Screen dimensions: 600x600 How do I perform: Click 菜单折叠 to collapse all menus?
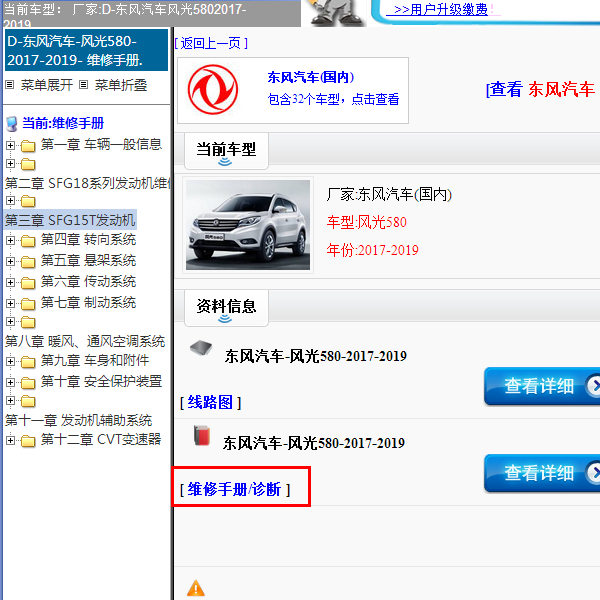(121, 85)
